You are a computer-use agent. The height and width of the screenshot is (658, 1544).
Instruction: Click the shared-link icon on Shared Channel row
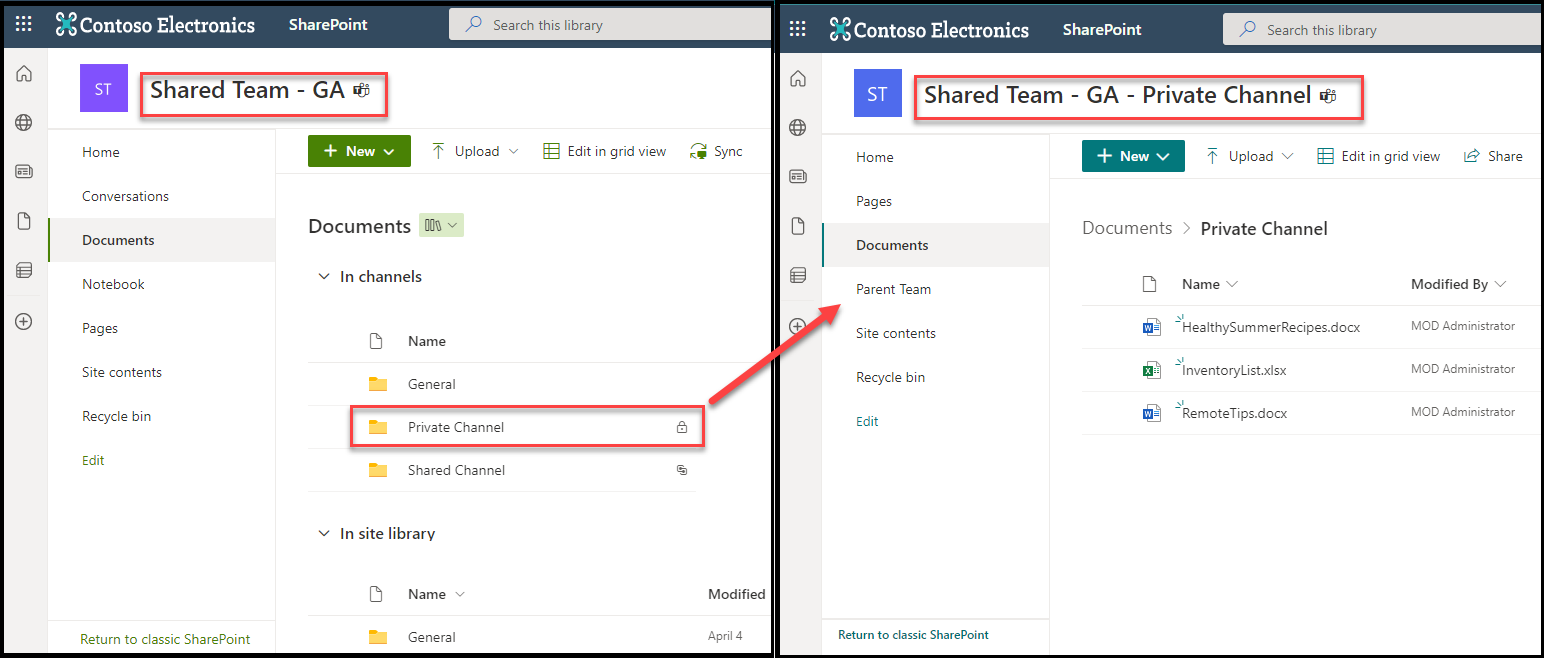point(682,470)
